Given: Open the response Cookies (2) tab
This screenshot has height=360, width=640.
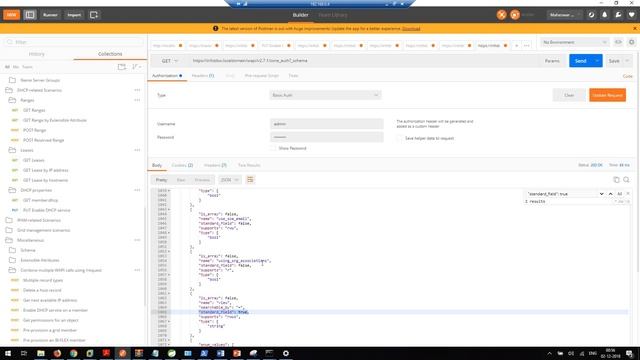Looking at the screenshot, I should pyautogui.click(x=182, y=165).
